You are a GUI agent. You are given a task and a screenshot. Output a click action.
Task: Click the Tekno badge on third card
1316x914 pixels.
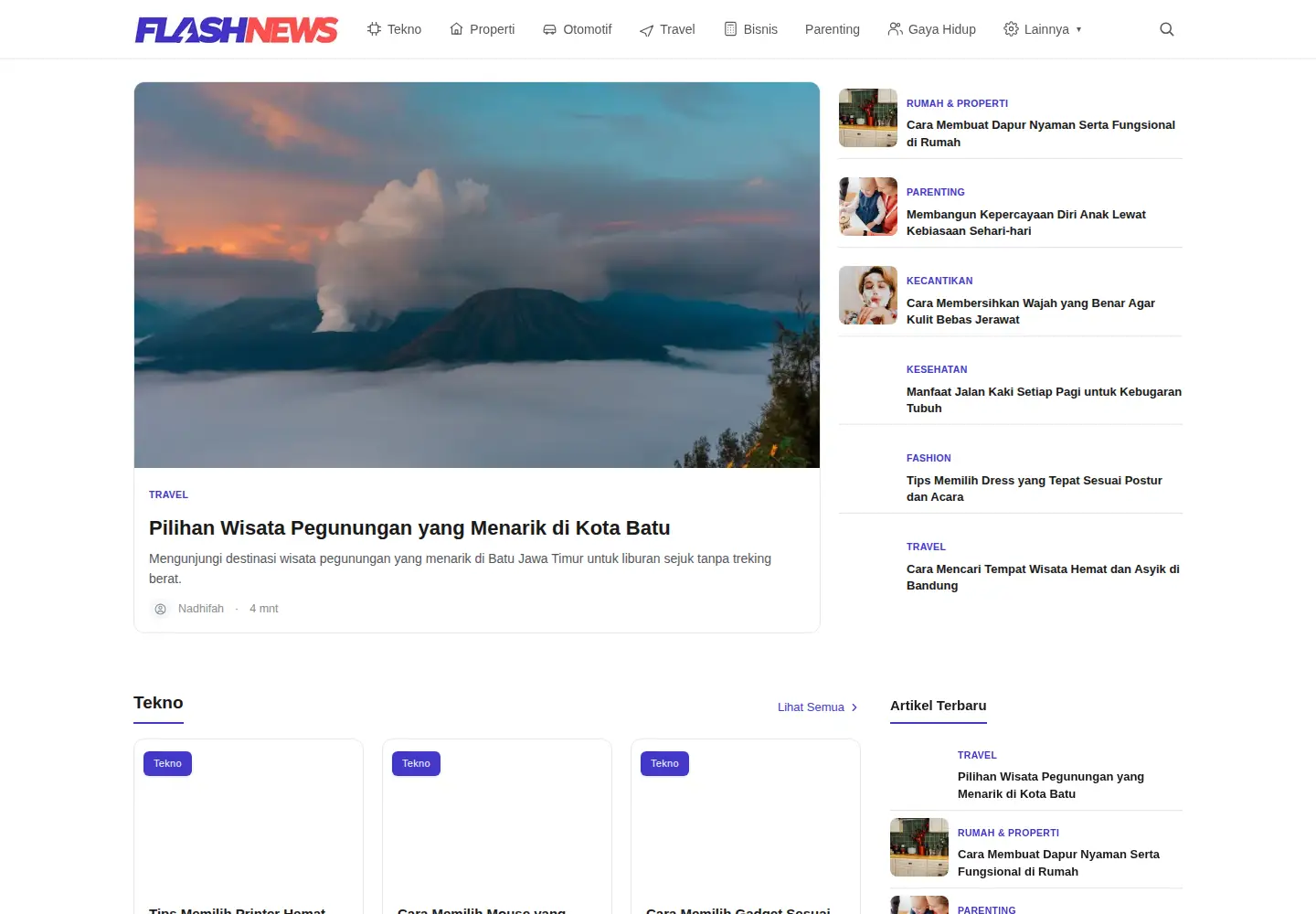(664, 763)
